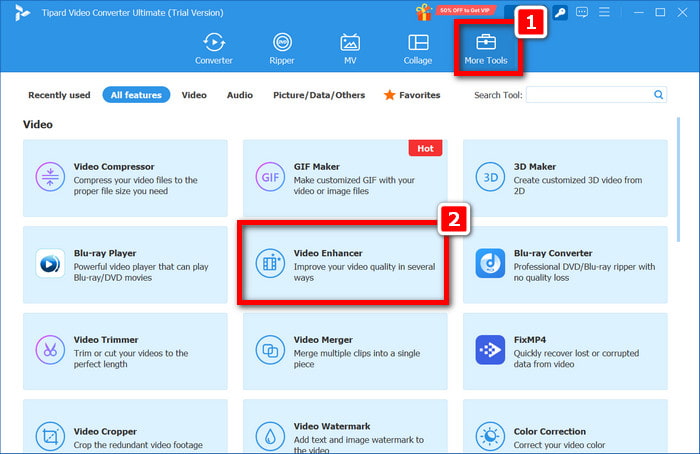Open the Video Cropper title
This screenshot has width=700, height=454.
[x=105, y=432]
